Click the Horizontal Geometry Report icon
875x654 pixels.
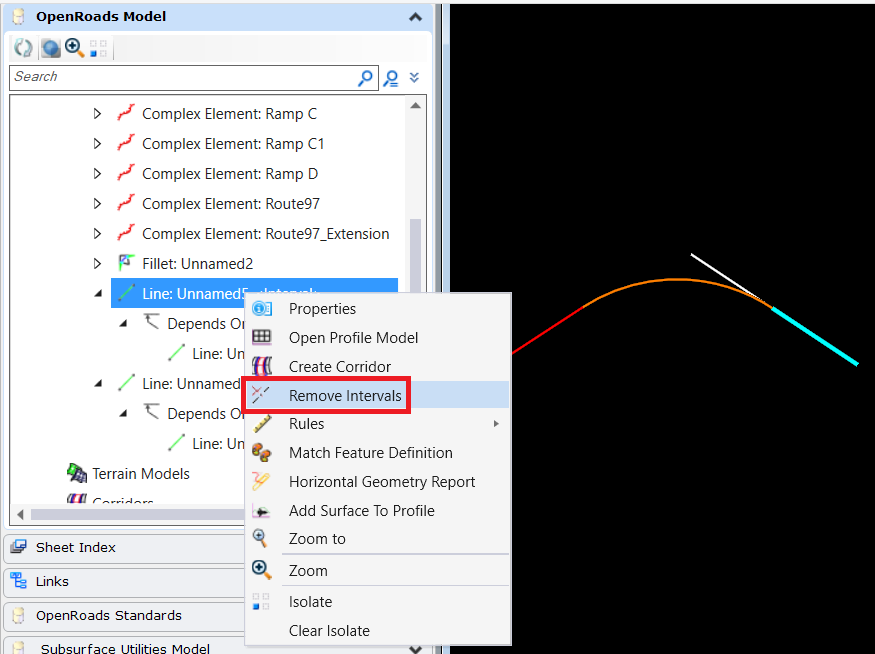(261, 482)
